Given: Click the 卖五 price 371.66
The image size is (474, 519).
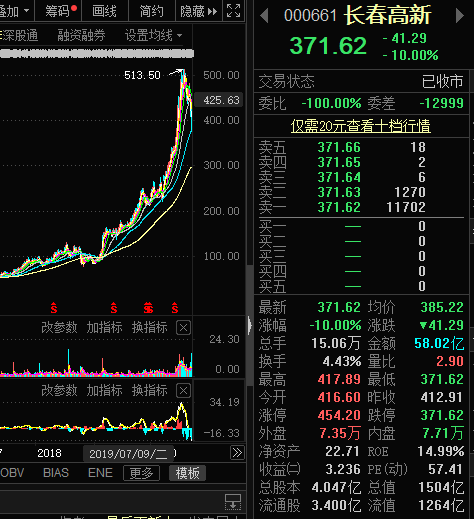Looking at the screenshot, I should pos(339,147).
